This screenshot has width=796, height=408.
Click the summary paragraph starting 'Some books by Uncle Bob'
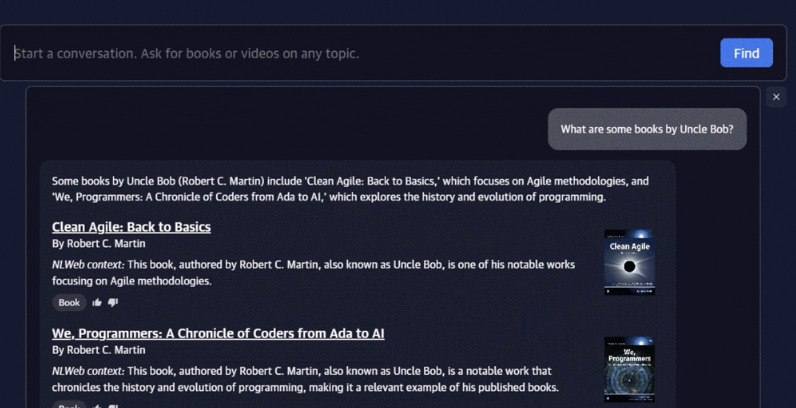pyautogui.click(x=350, y=189)
